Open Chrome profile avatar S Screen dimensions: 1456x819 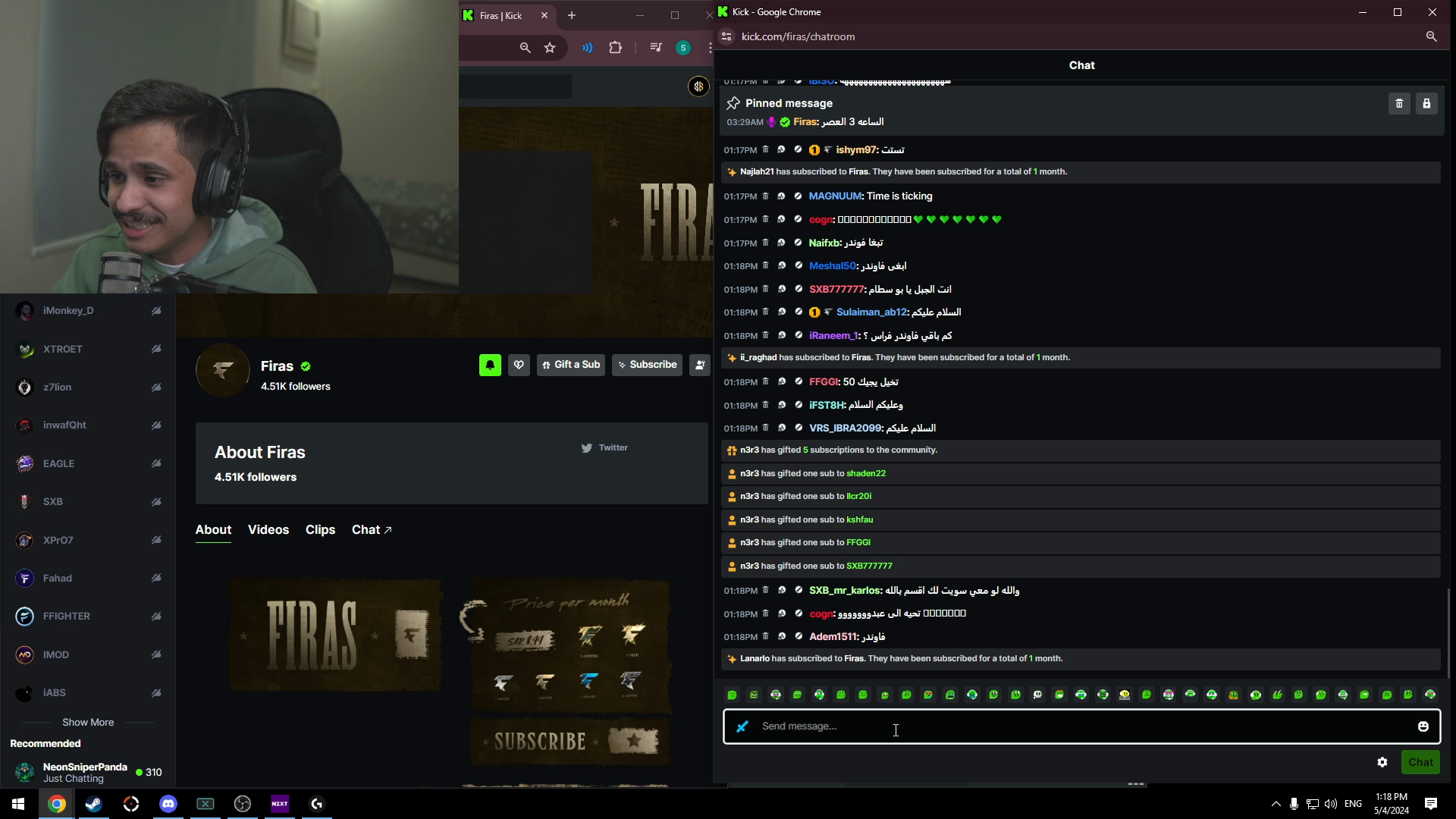coord(683,48)
